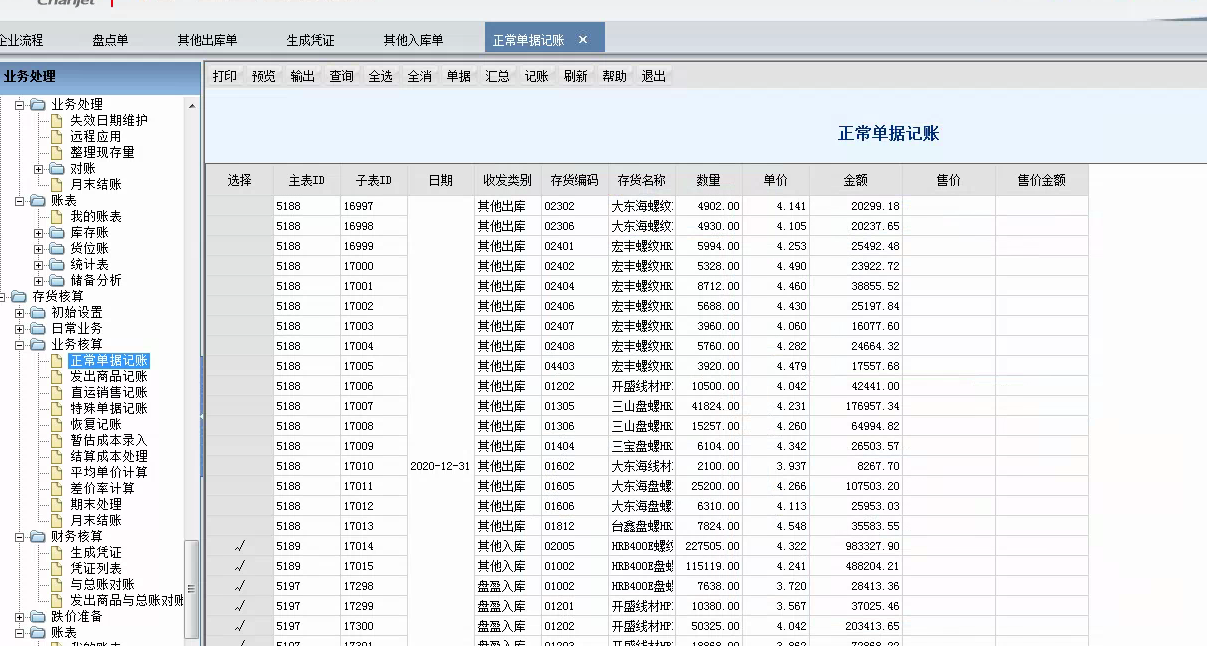Expand the 对账 tree node

[39, 168]
